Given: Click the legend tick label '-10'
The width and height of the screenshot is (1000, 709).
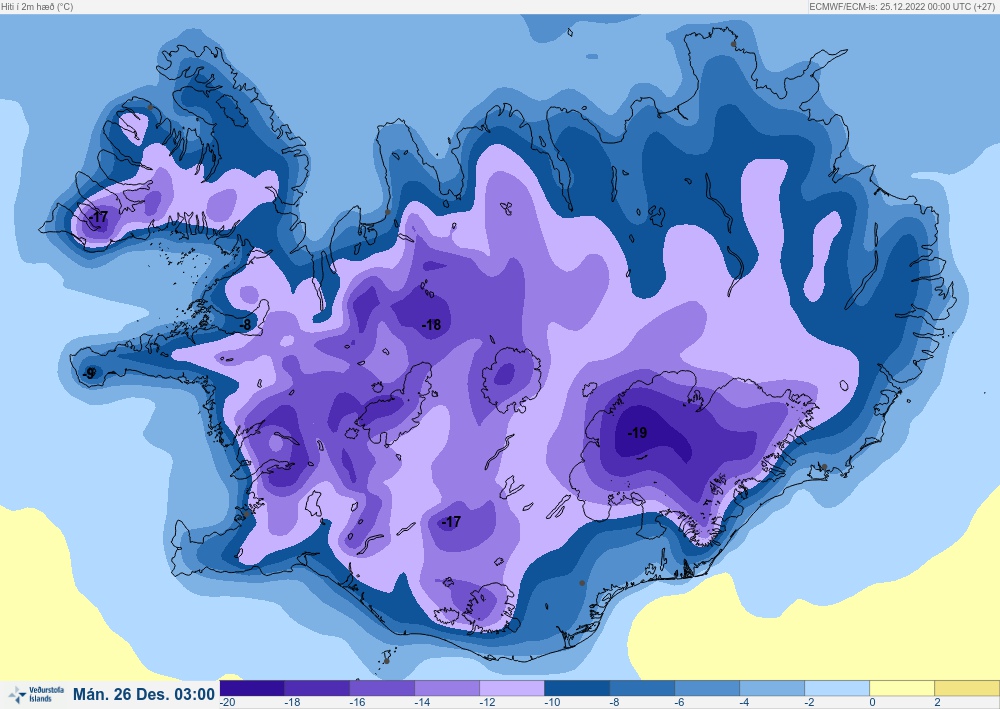Looking at the screenshot, I should (x=552, y=703).
